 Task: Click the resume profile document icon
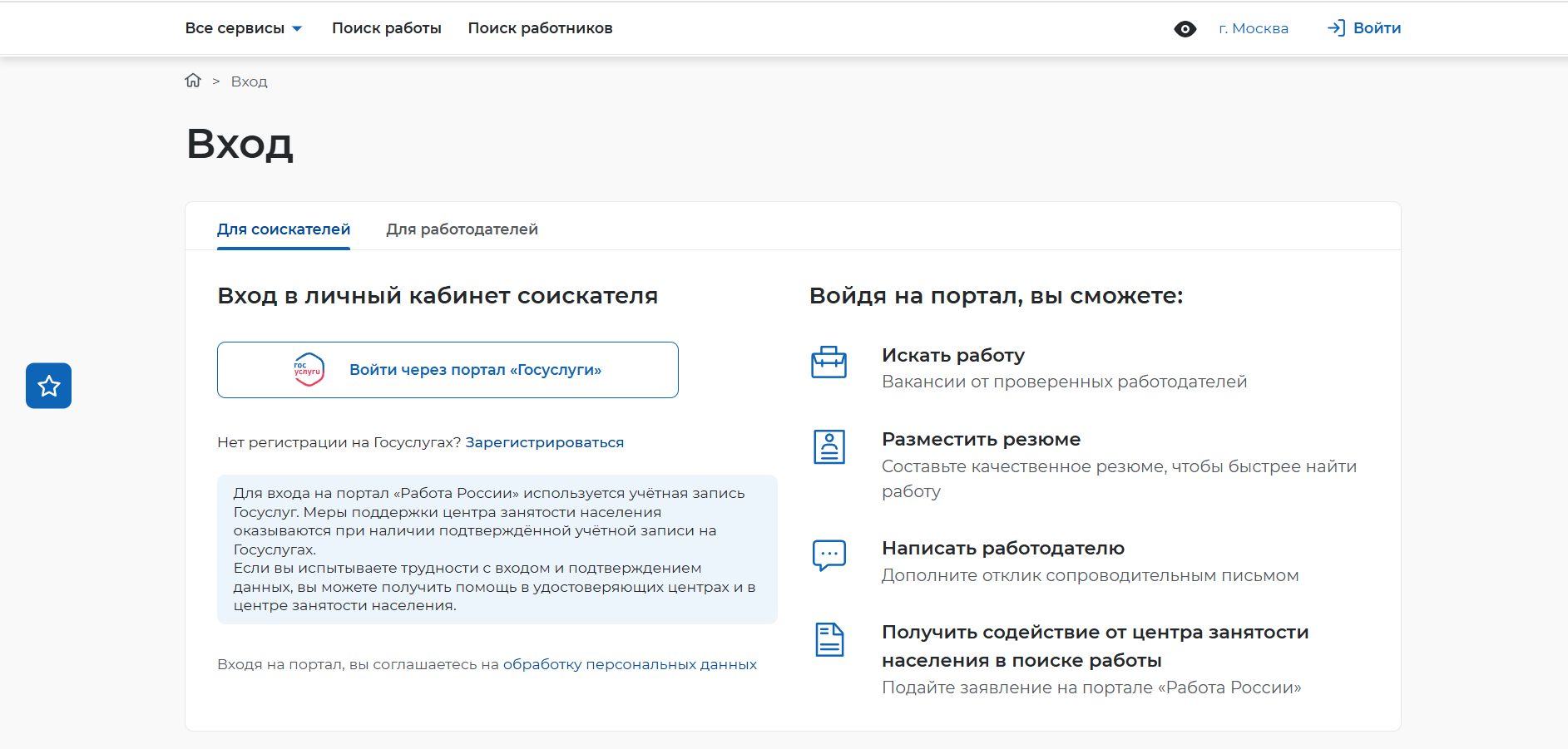(829, 447)
